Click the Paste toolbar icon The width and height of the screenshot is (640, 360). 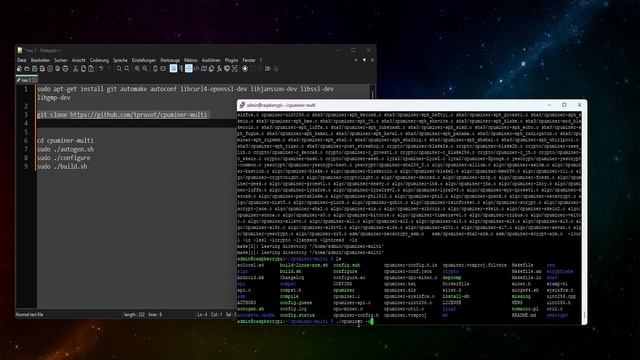tap(91, 69)
